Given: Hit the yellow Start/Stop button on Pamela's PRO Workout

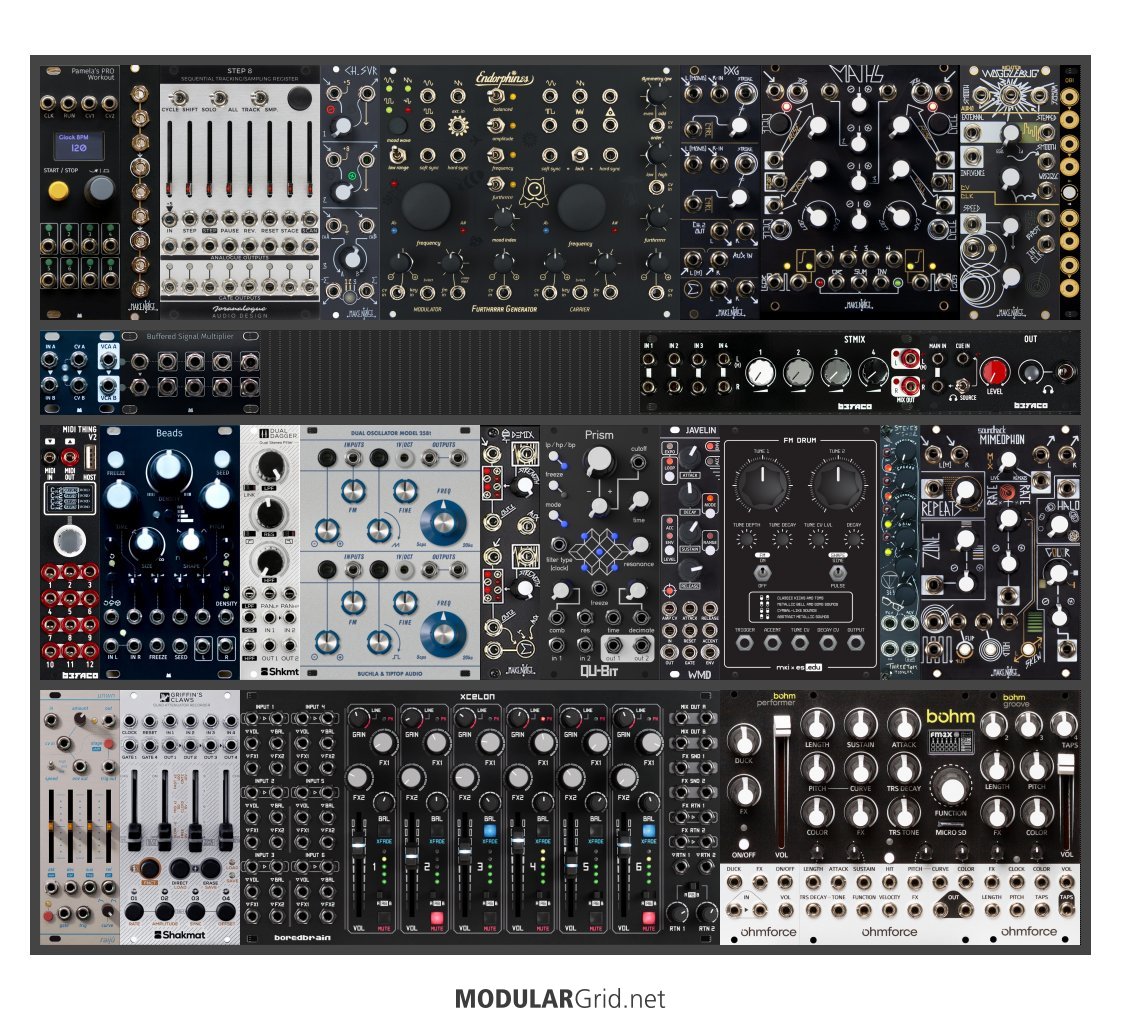Looking at the screenshot, I should 58,191.
